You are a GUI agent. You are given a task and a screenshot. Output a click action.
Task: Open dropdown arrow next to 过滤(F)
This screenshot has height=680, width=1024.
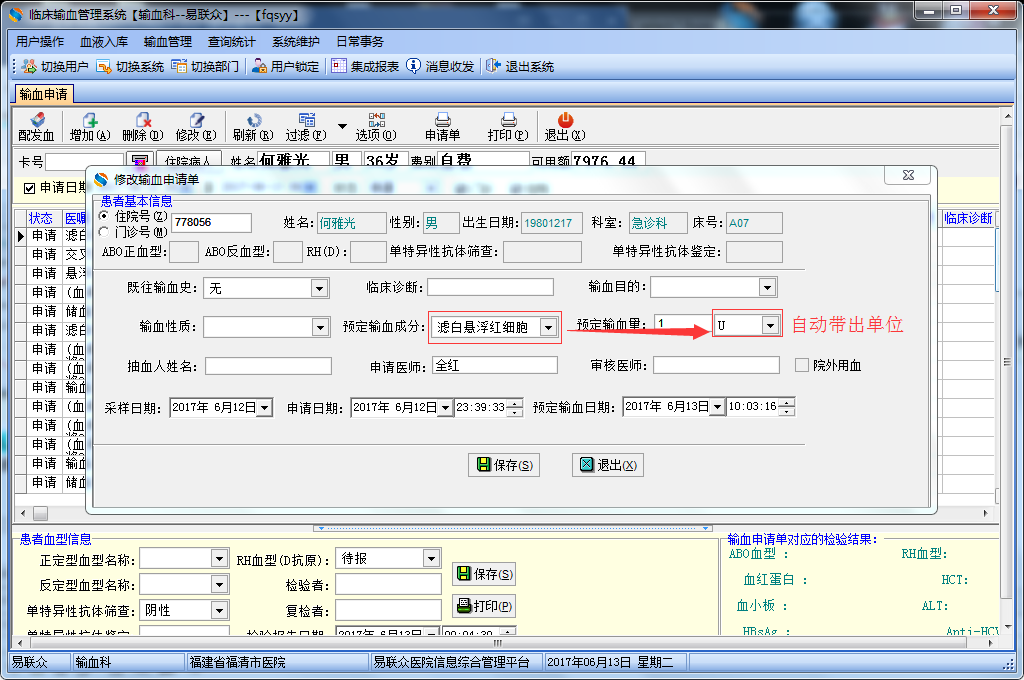pyautogui.click(x=342, y=126)
